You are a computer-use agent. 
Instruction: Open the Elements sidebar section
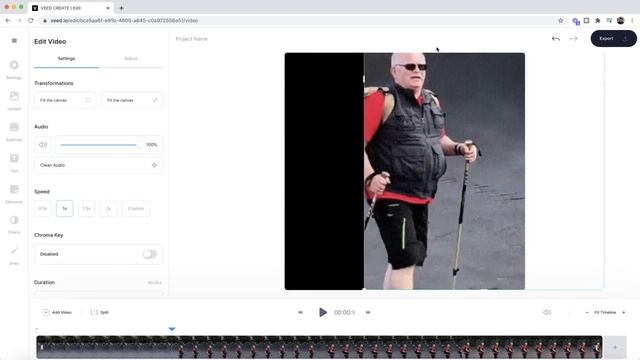14,193
